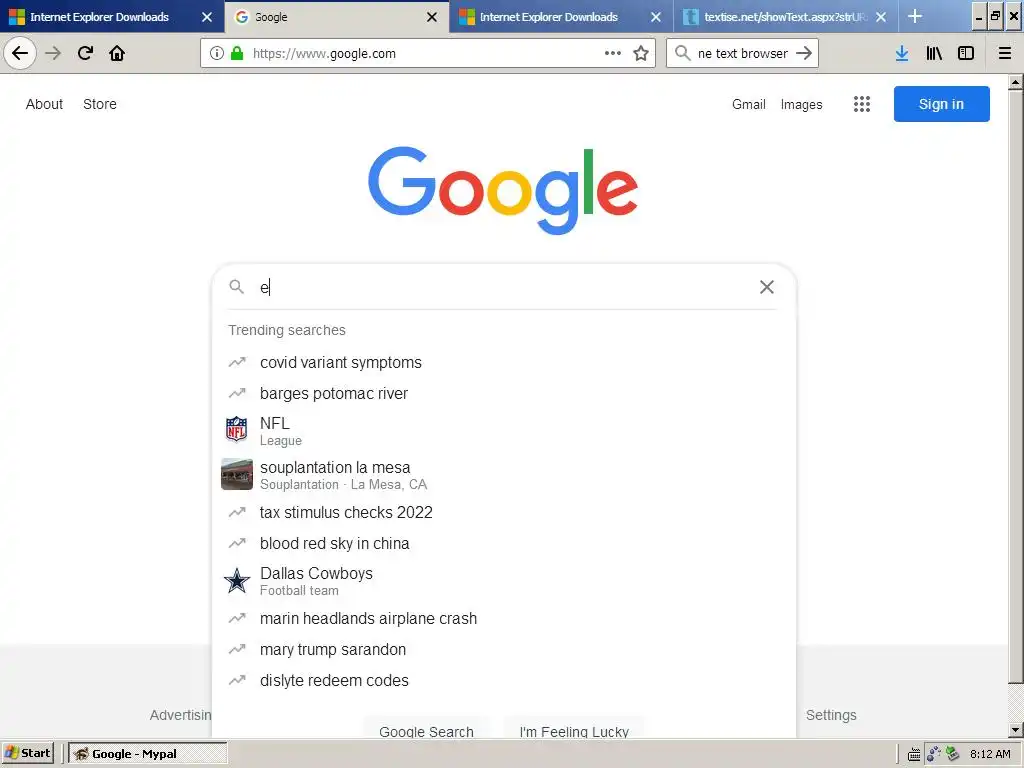Open a new tab with plus

(x=915, y=16)
